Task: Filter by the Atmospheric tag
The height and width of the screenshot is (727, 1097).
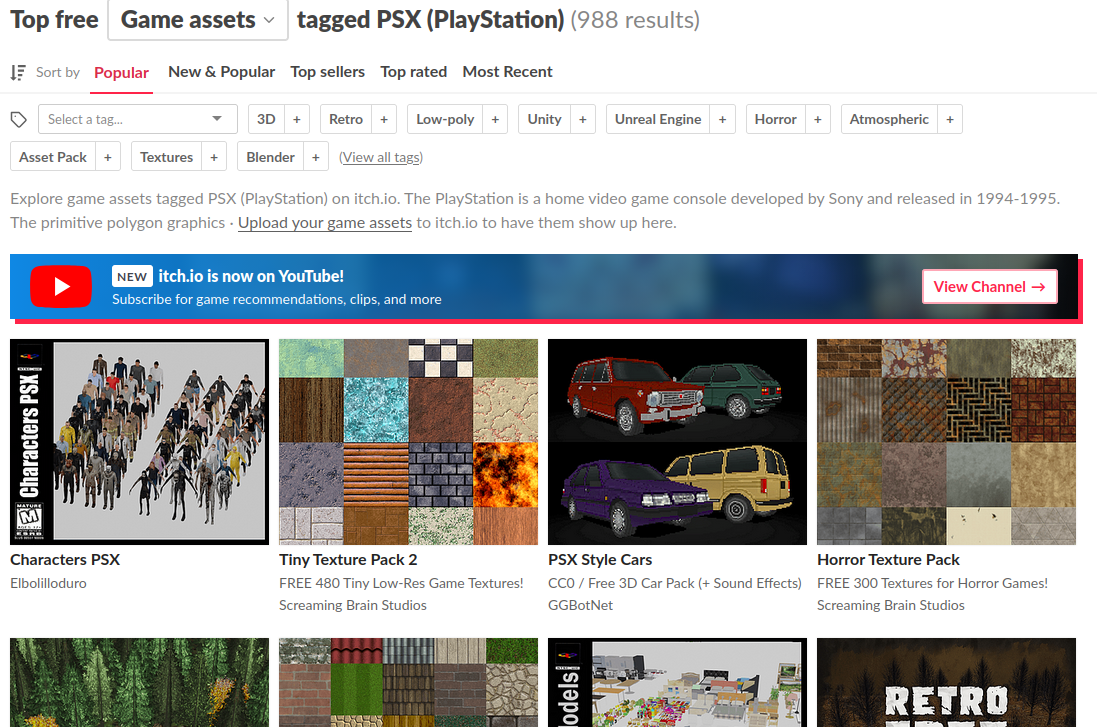Action: pos(889,119)
